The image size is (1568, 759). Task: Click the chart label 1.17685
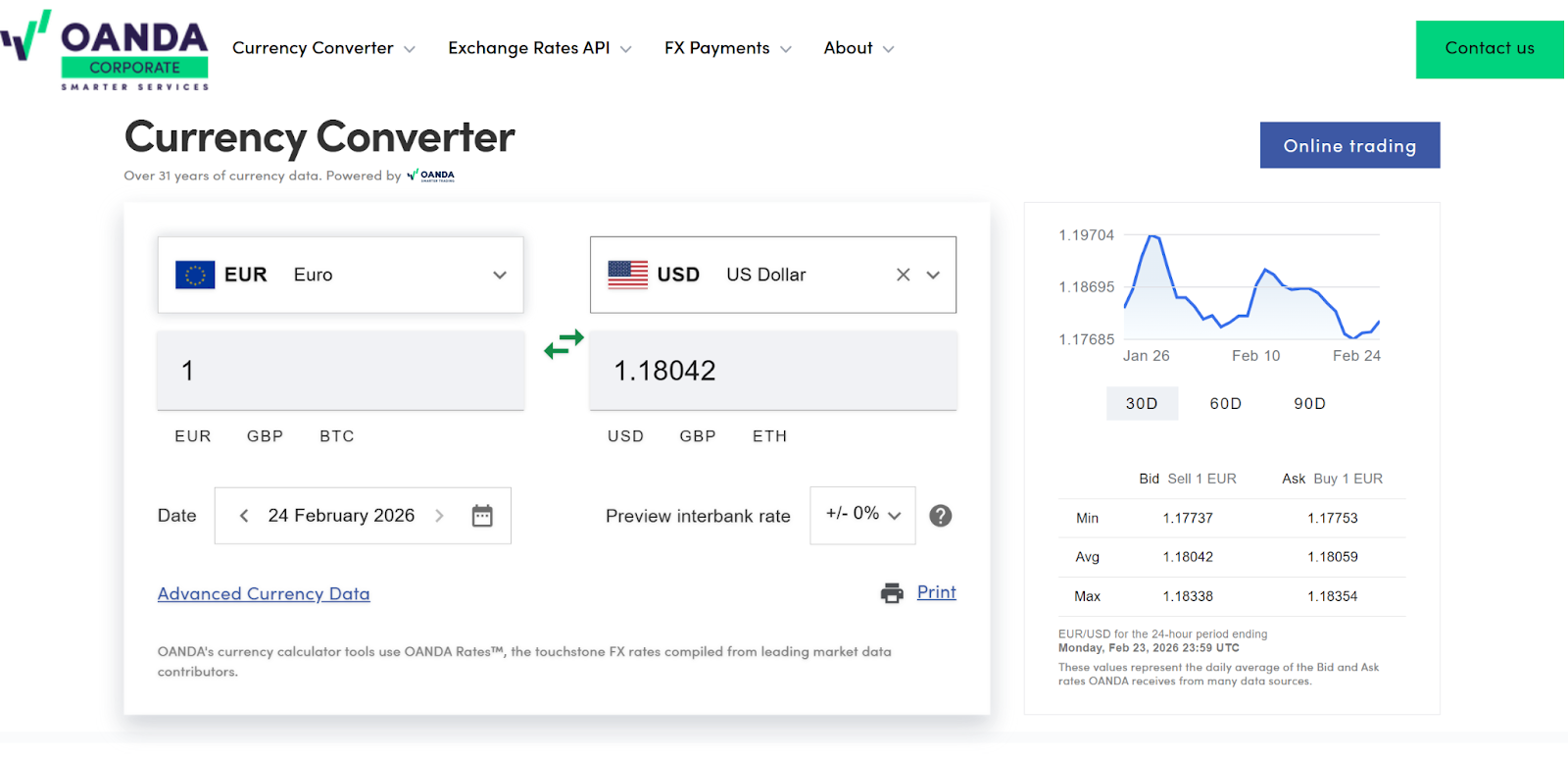1086,339
